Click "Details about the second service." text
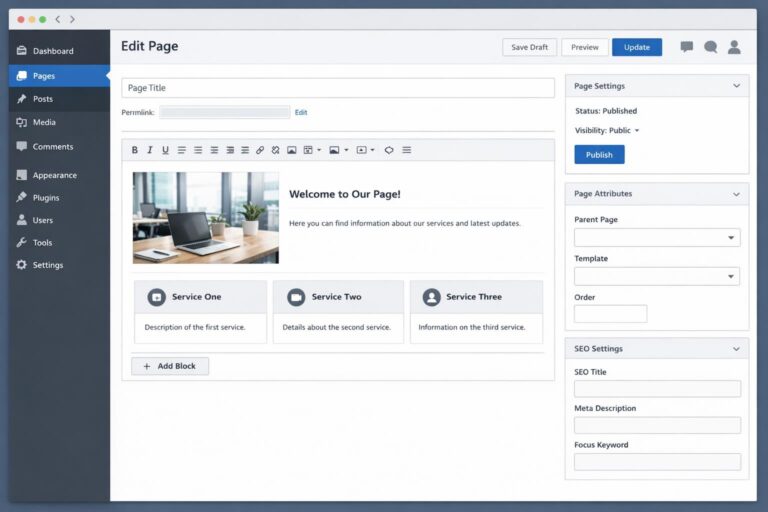The image size is (768, 512). pyautogui.click(x=337, y=327)
